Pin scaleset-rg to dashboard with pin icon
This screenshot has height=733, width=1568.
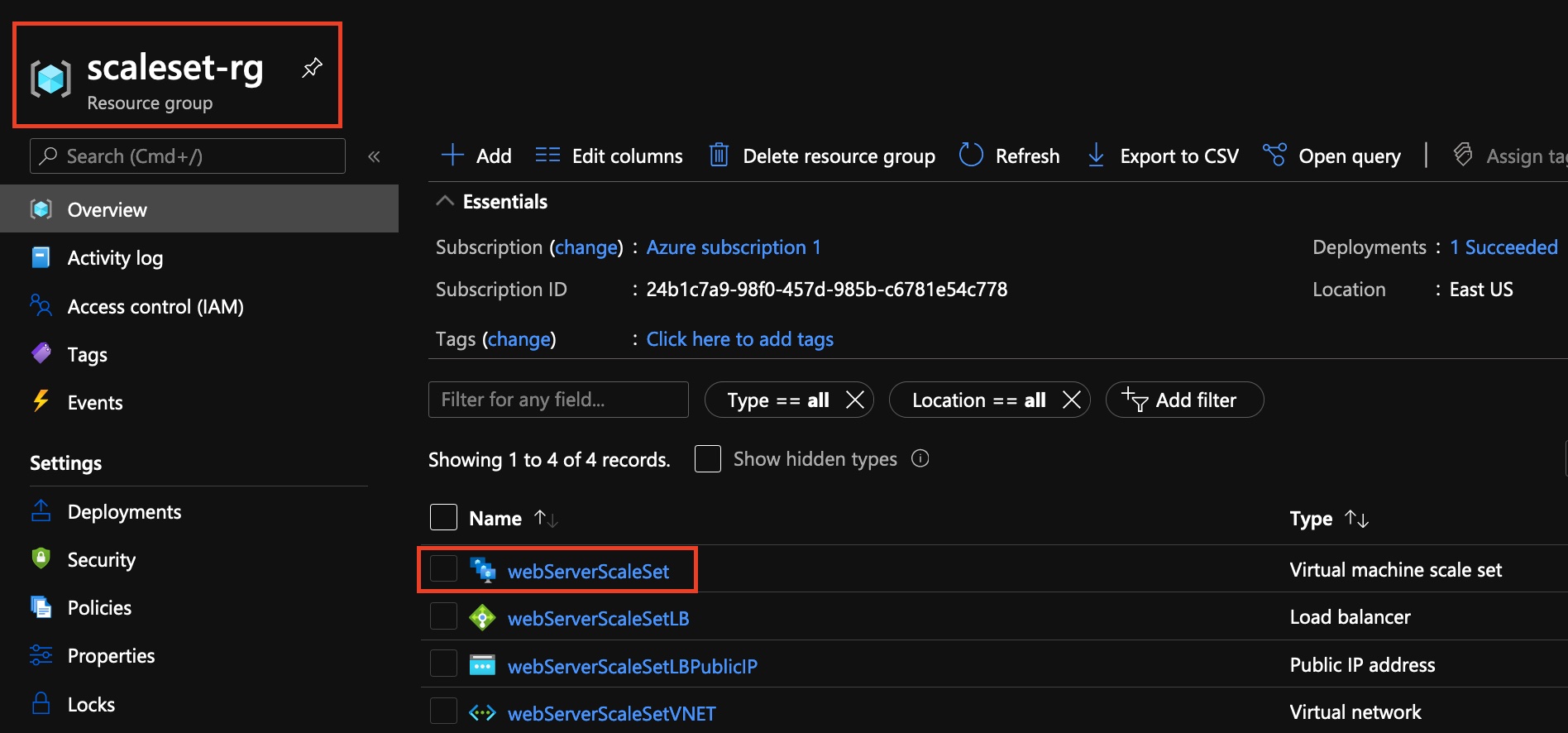click(312, 68)
